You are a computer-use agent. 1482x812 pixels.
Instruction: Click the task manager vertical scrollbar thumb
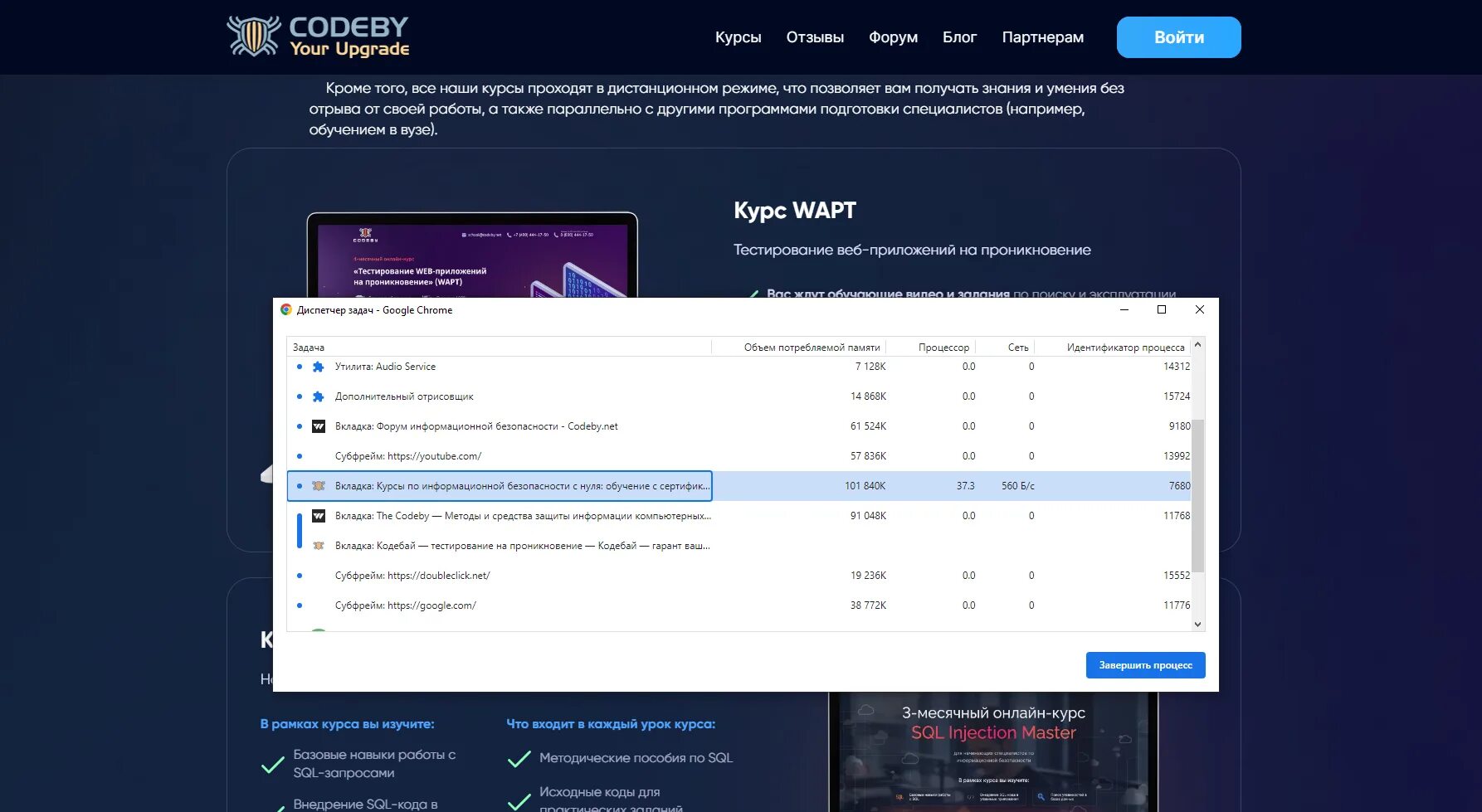pyautogui.click(x=1197, y=496)
